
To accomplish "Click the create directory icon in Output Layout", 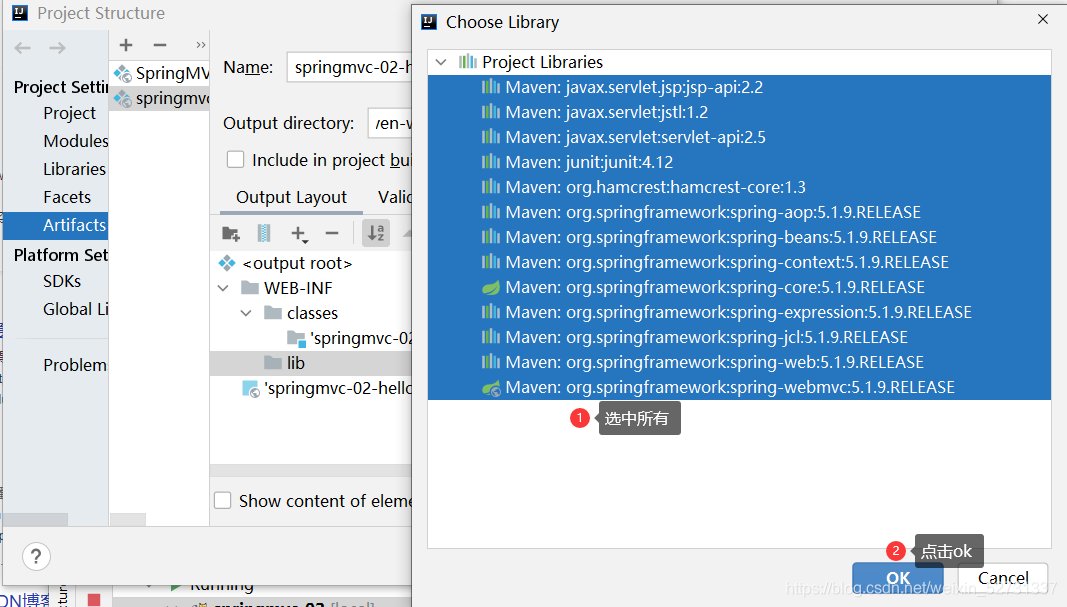I will (231, 233).
